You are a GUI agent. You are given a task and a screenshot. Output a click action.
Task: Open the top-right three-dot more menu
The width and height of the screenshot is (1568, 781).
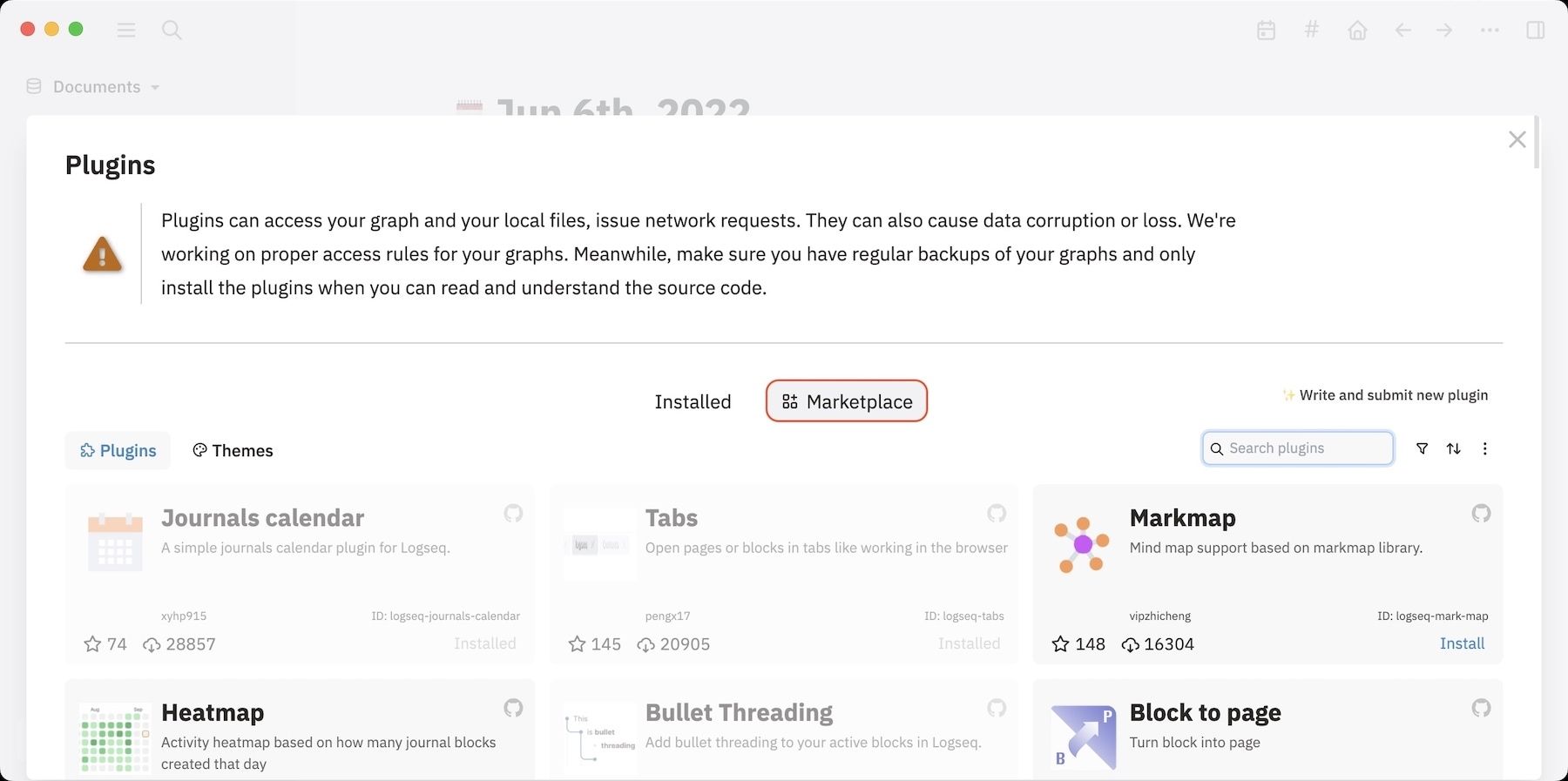pos(1490,30)
